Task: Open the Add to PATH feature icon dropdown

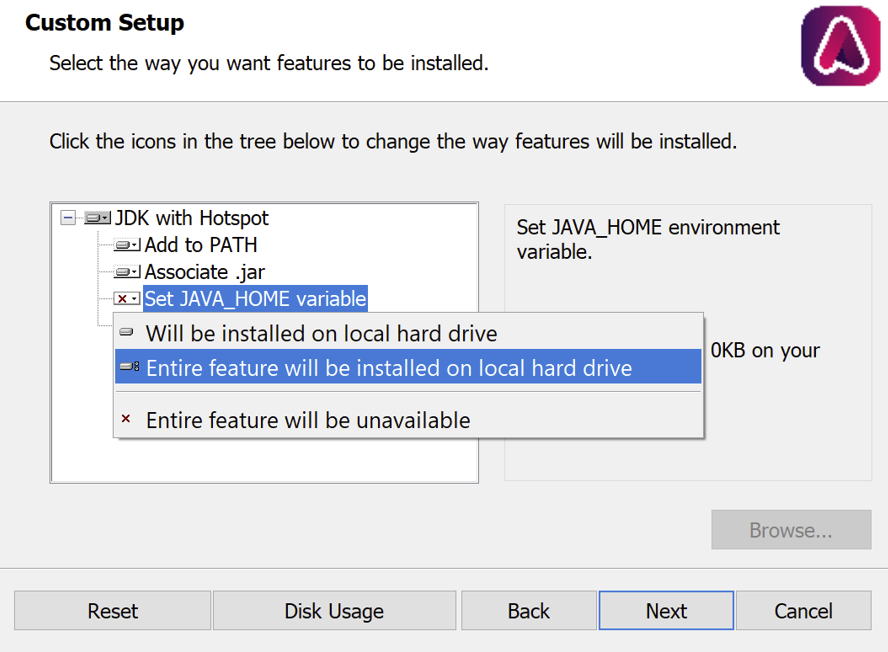Action: coord(127,245)
